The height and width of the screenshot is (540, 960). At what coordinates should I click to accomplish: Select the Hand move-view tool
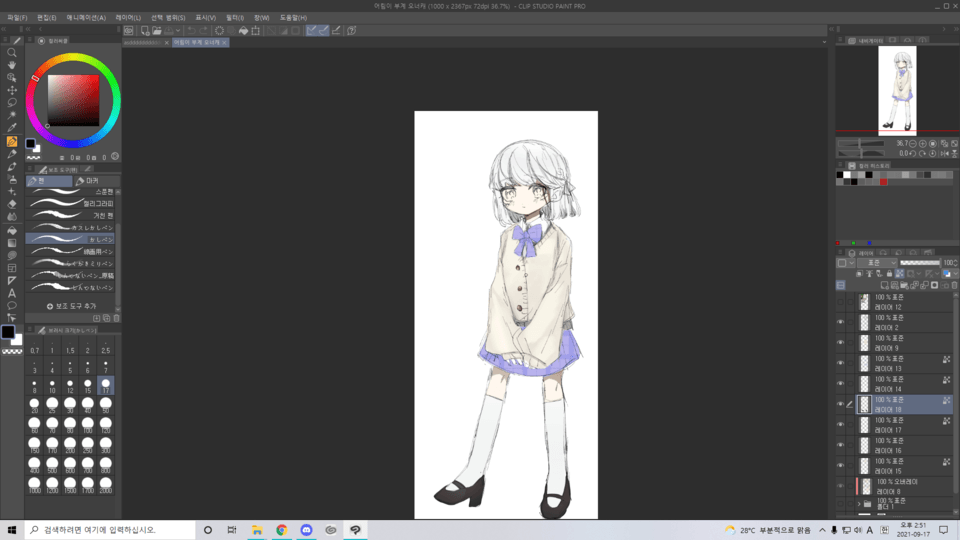click(12, 65)
